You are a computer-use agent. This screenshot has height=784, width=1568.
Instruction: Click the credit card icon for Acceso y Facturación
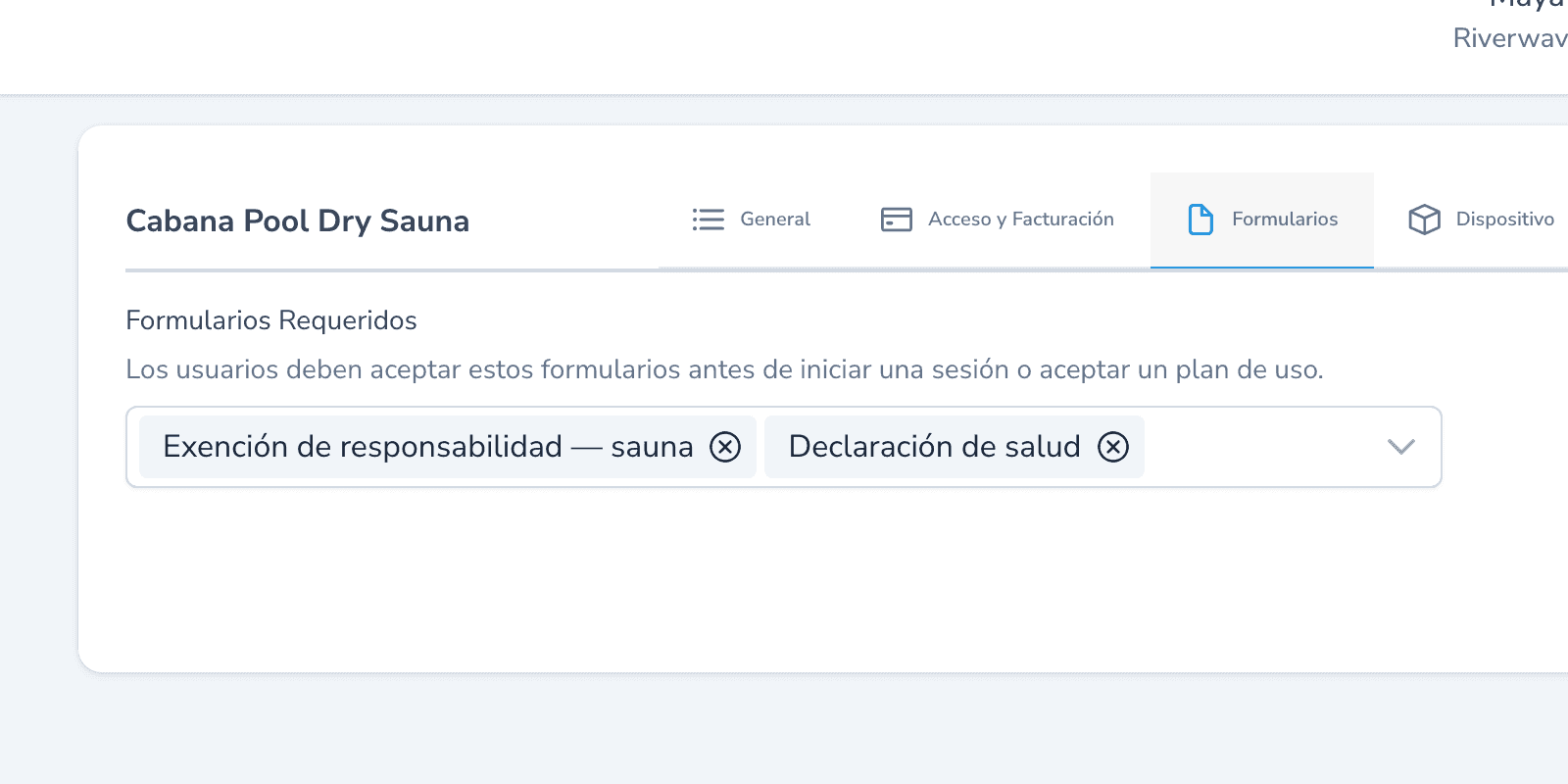(x=896, y=220)
